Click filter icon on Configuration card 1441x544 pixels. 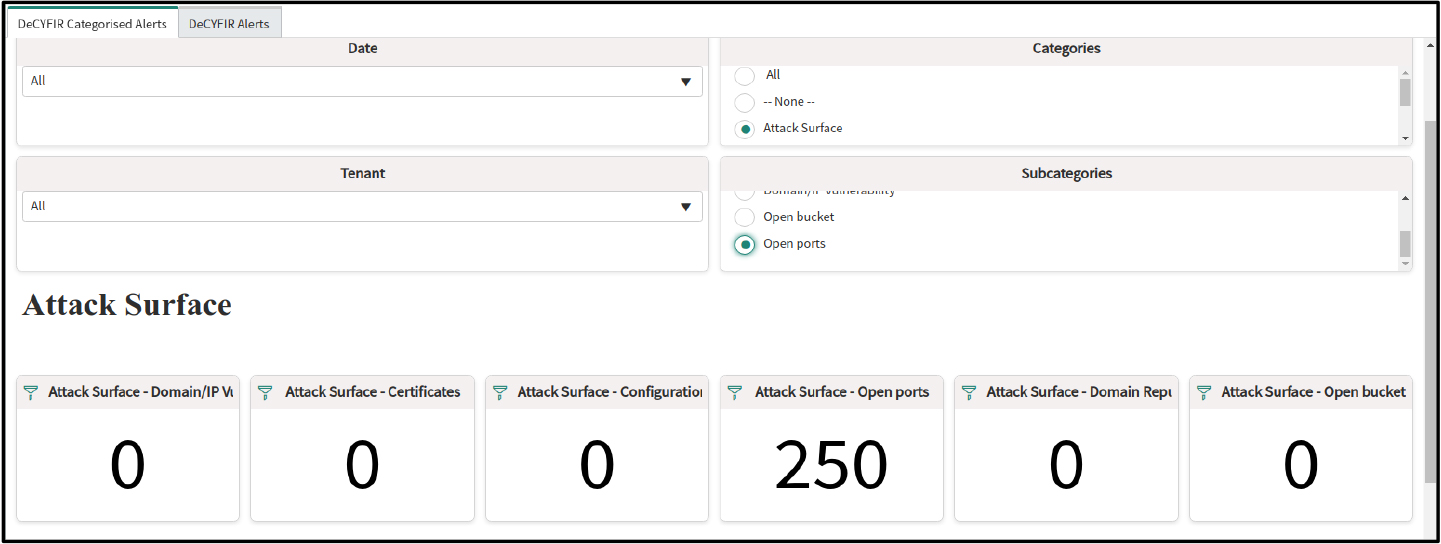[501, 392]
